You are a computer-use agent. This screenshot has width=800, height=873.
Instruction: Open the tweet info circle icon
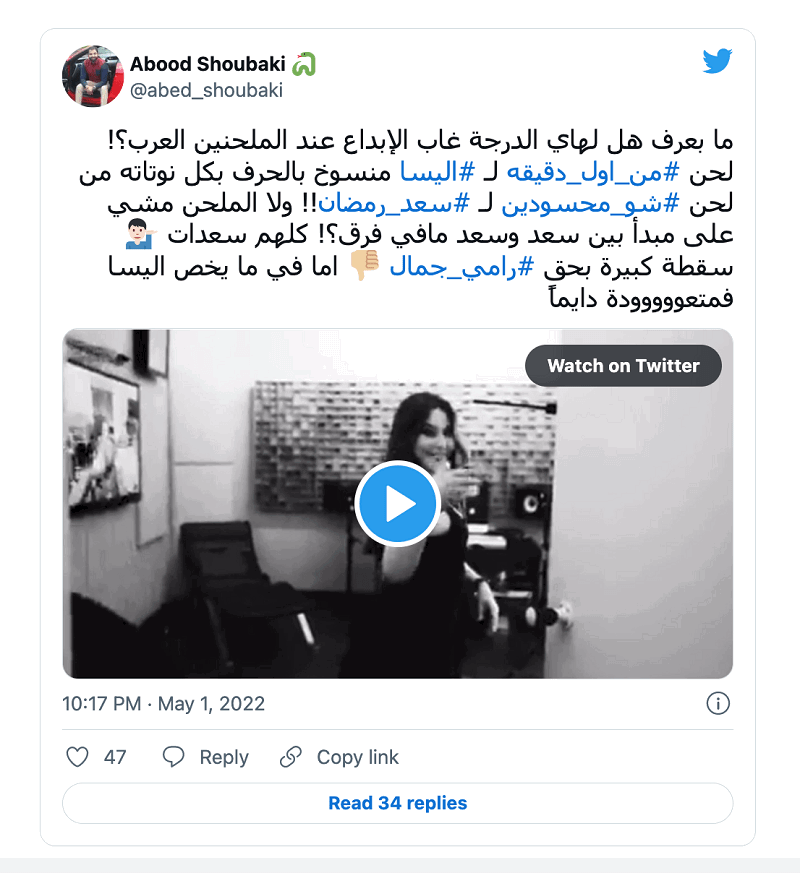click(718, 703)
